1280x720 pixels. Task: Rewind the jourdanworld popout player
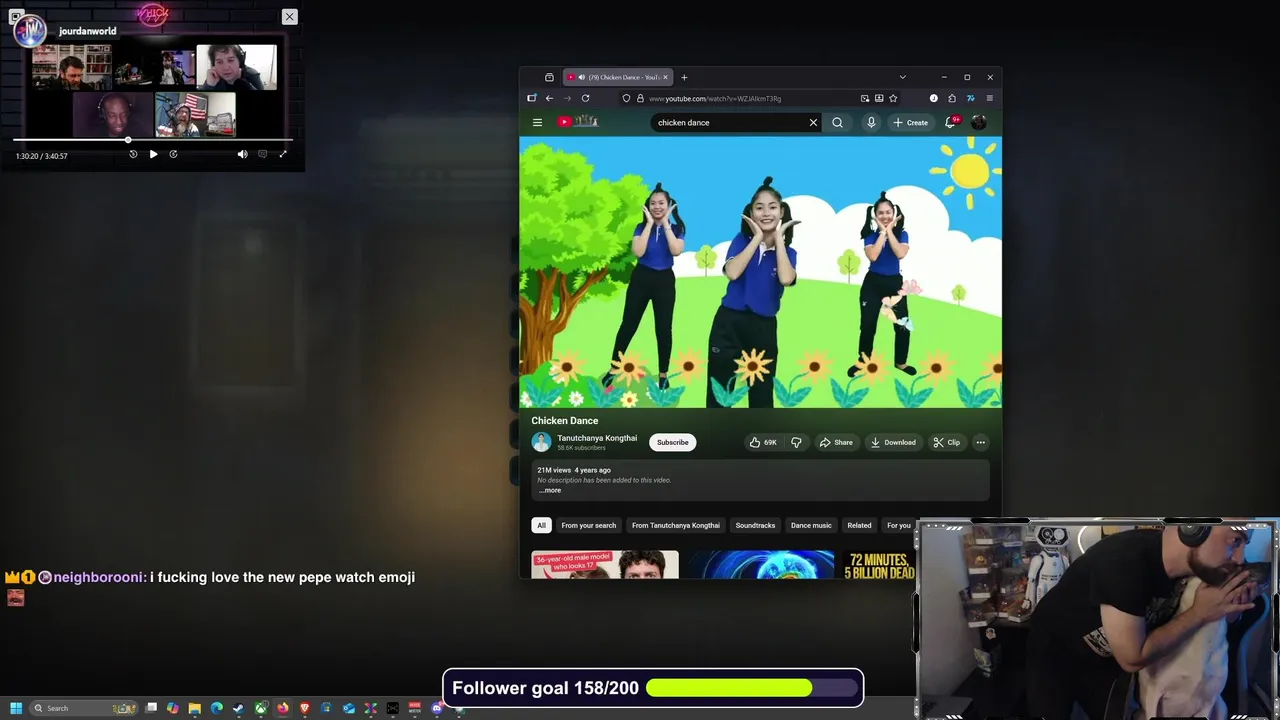(x=133, y=154)
